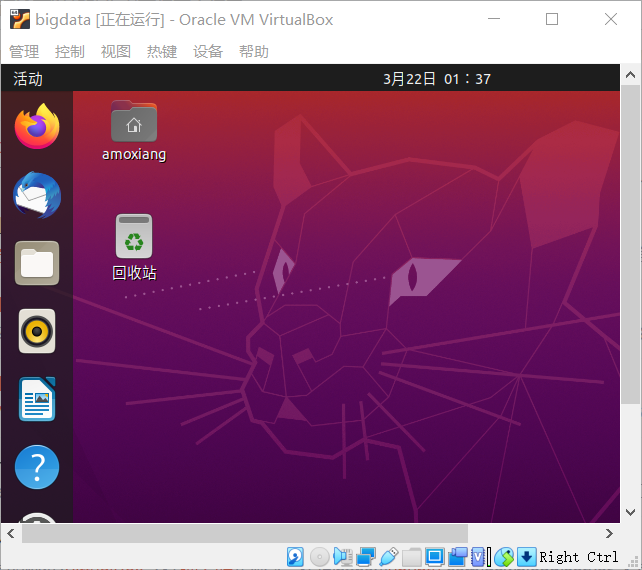642x570 pixels.
Task: Launch Firefox from the Ubuntu dock
Action: tap(37, 126)
